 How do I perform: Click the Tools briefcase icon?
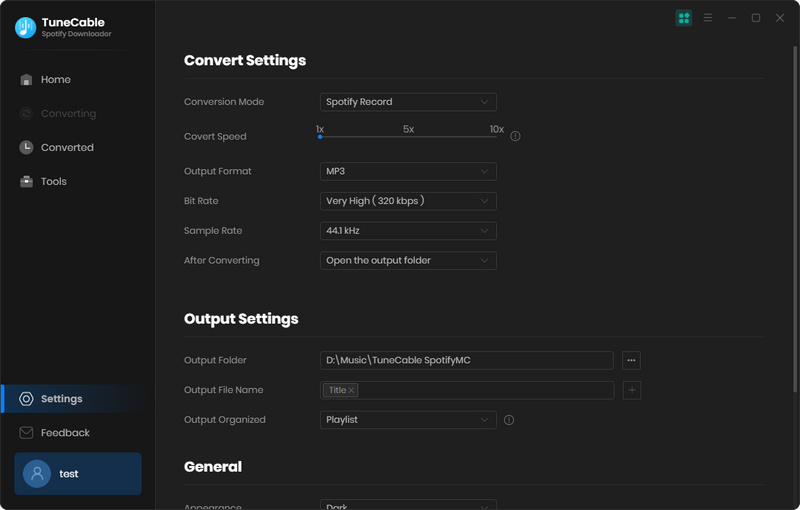(x=26, y=182)
